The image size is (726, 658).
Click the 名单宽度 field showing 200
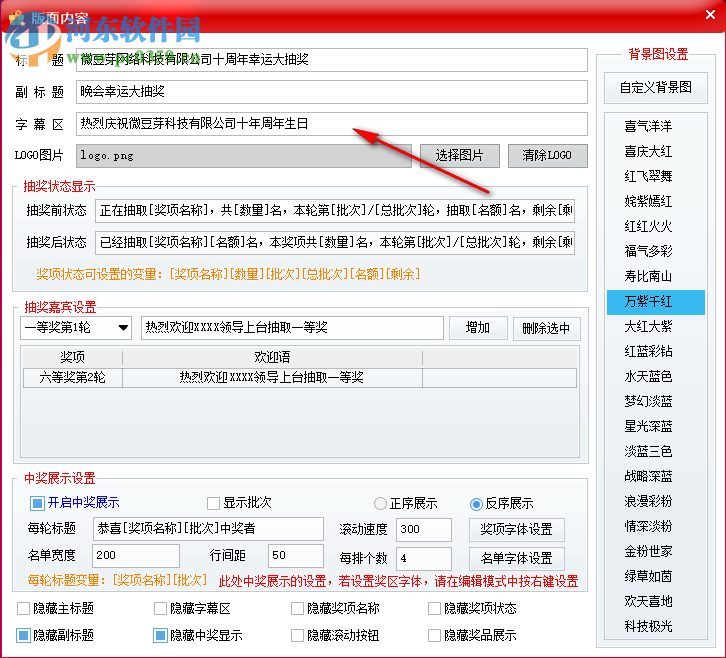[136, 556]
